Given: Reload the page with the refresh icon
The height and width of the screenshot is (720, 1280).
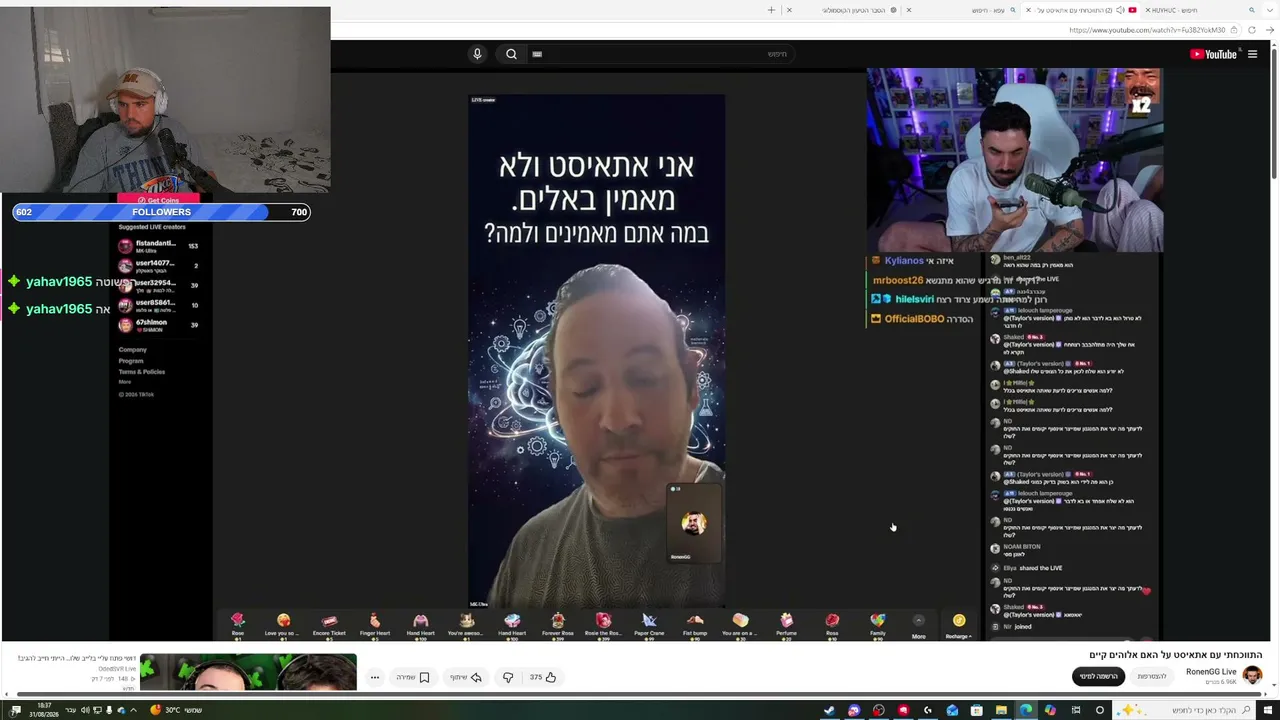Looking at the screenshot, I should point(1251,30).
